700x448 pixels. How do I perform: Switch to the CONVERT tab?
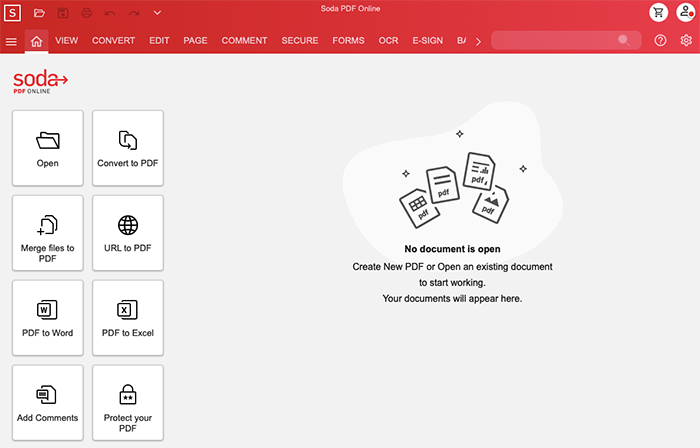tap(114, 41)
